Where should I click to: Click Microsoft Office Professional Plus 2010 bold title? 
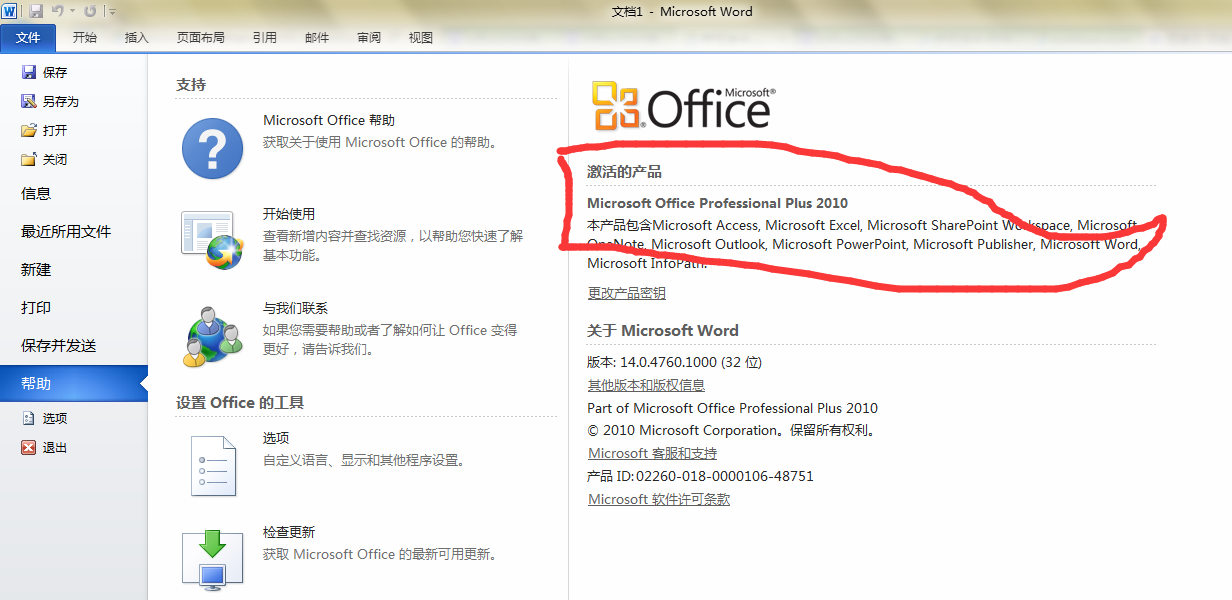[717, 203]
